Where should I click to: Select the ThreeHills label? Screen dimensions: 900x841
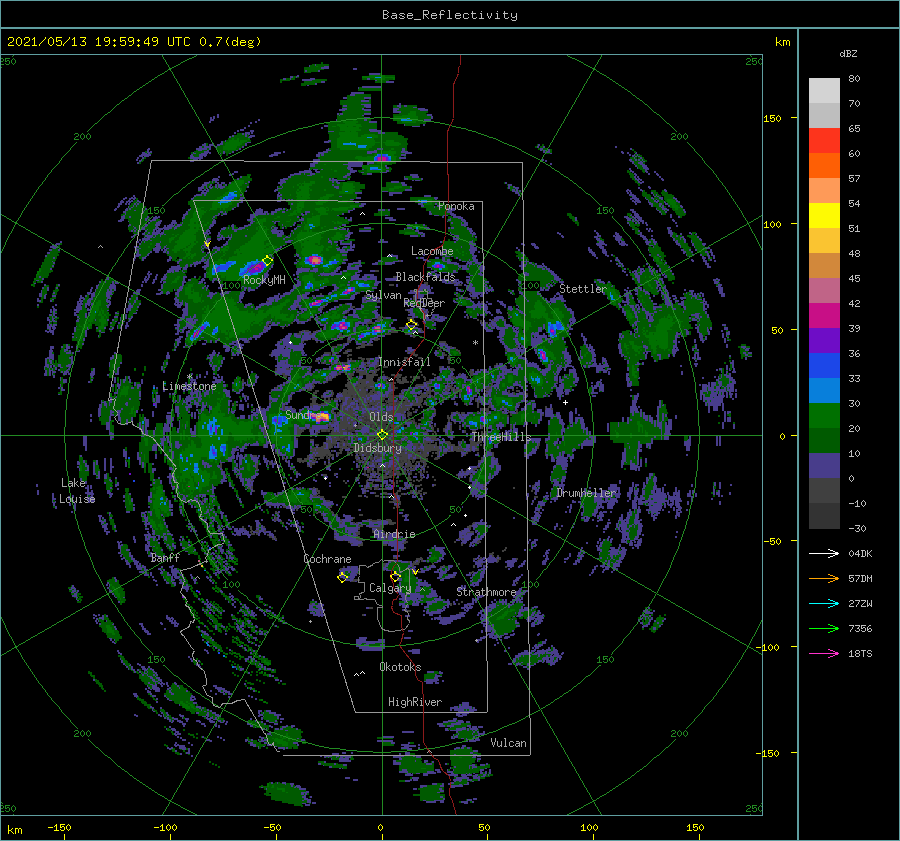tap(502, 437)
